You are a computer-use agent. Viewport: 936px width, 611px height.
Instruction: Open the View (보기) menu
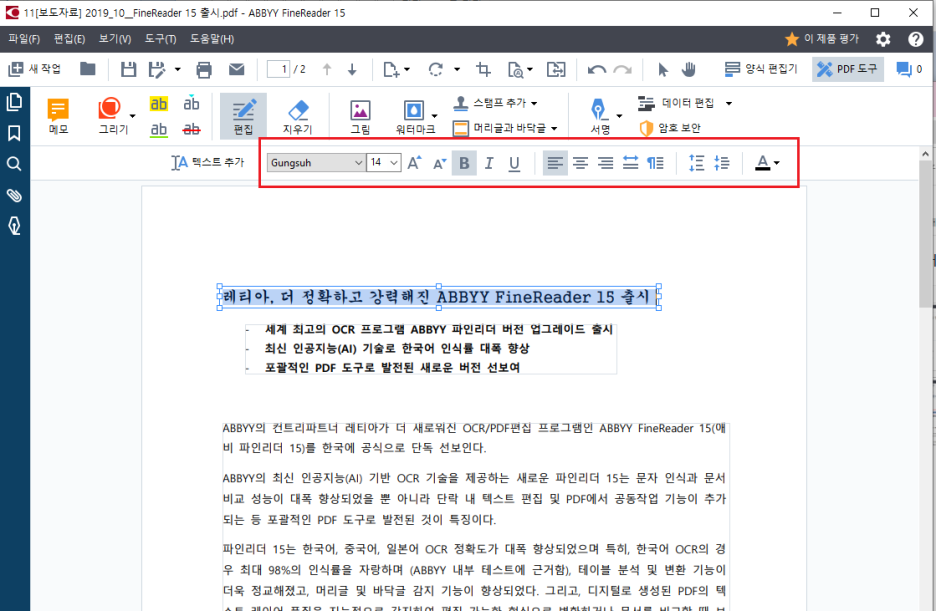point(115,39)
